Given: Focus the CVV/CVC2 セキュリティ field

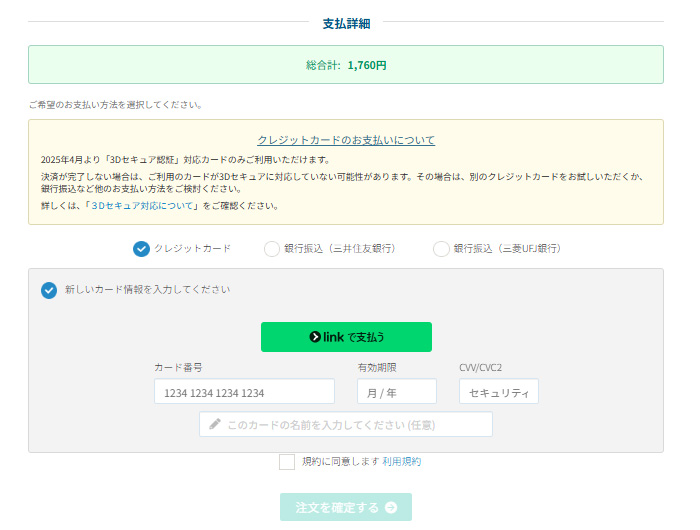Looking at the screenshot, I should click(499, 391).
